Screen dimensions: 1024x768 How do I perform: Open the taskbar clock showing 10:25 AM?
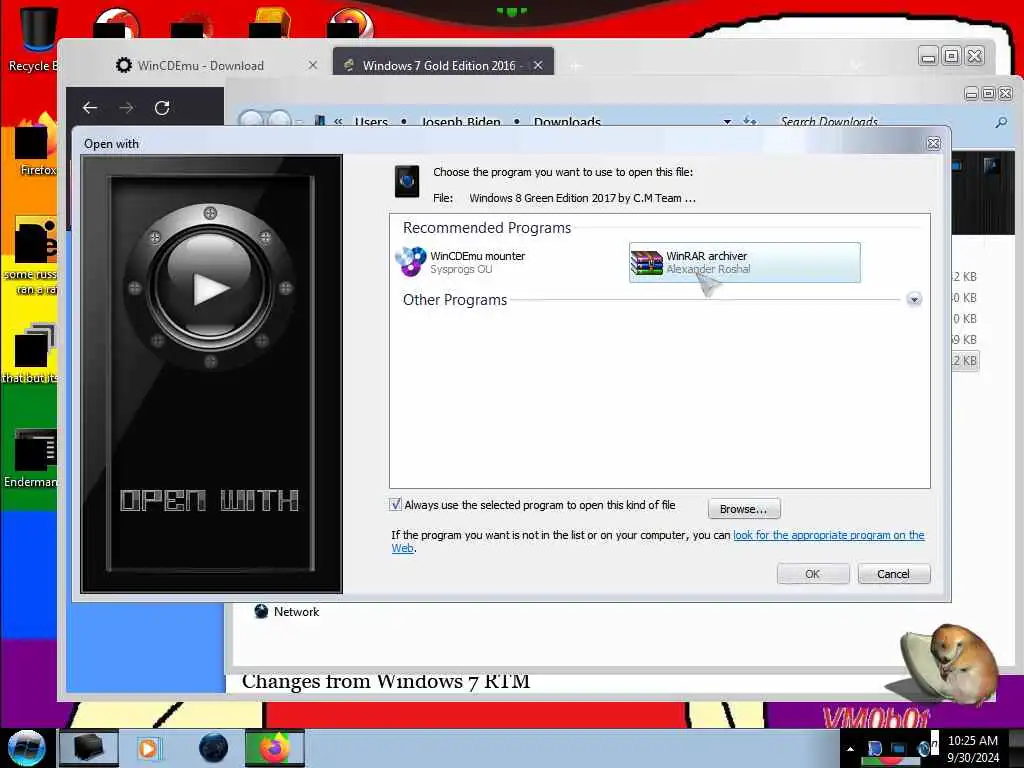[972, 748]
